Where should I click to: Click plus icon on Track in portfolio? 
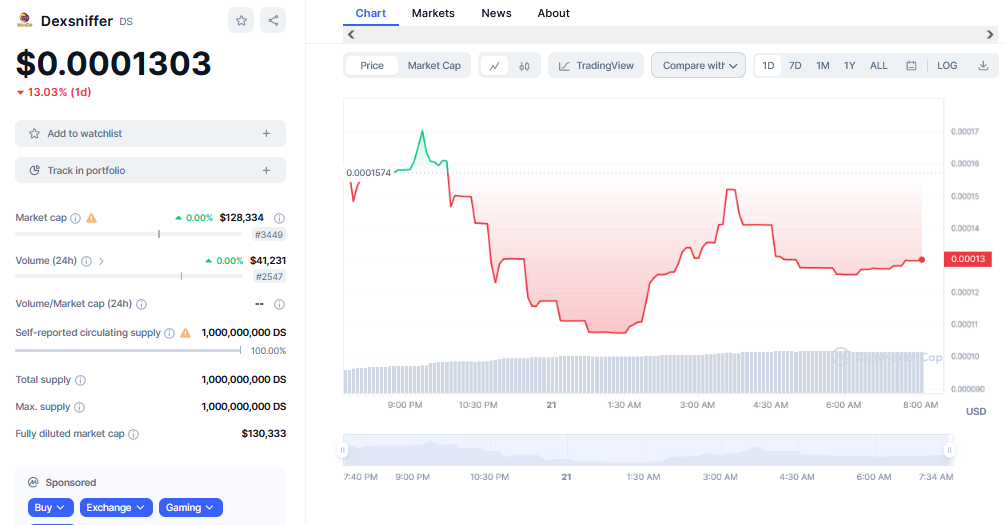point(266,170)
